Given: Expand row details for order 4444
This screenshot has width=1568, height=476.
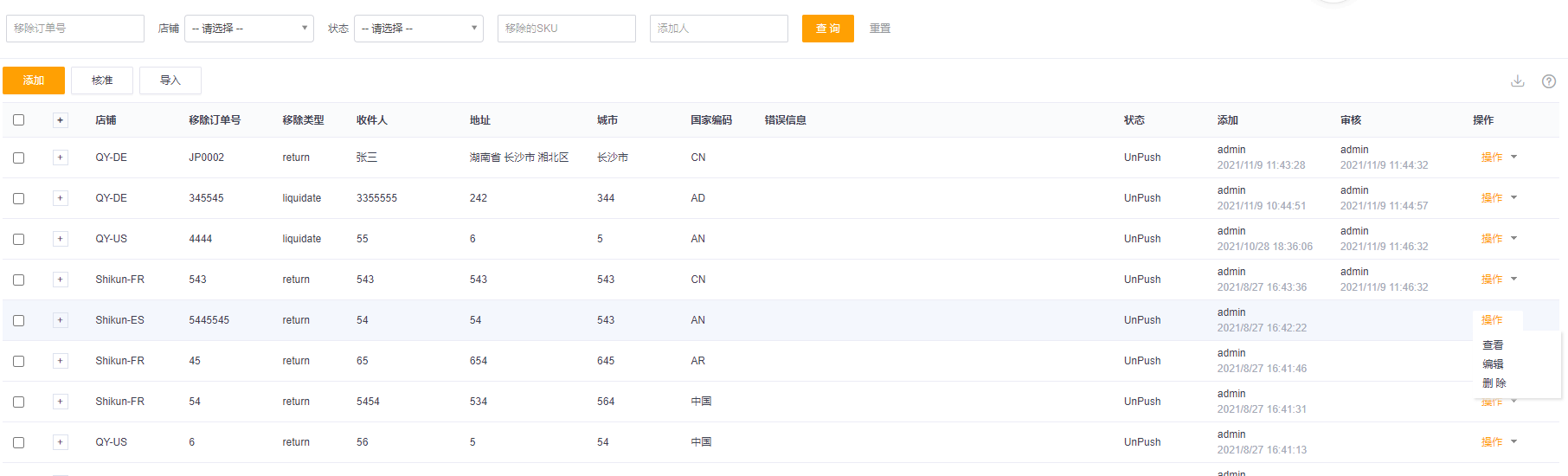Looking at the screenshot, I should [x=60, y=239].
